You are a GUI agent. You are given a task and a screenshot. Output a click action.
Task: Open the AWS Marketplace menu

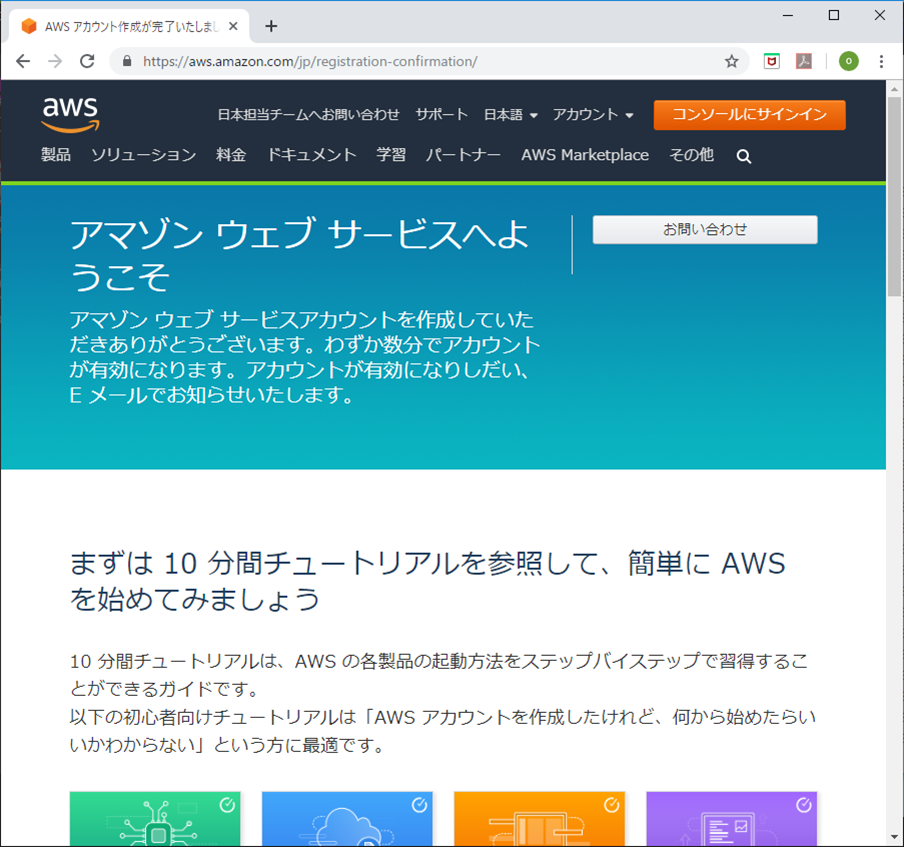pyautogui.click(x=585, y=155)
